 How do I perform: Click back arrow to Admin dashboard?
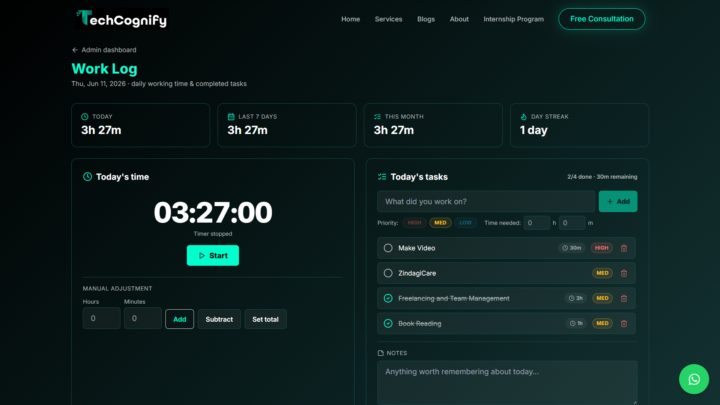click(75, 50)
